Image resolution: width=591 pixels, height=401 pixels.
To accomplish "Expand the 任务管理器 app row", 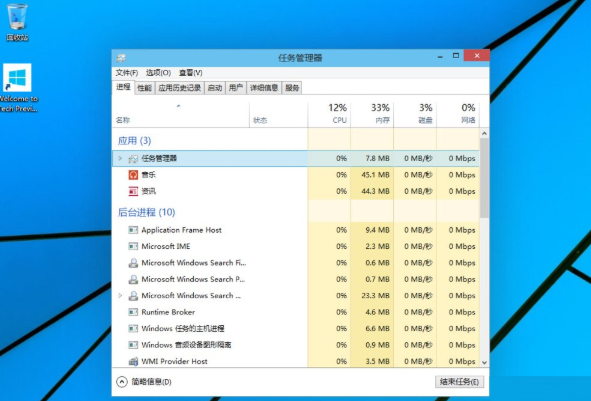I will (120, 158).
